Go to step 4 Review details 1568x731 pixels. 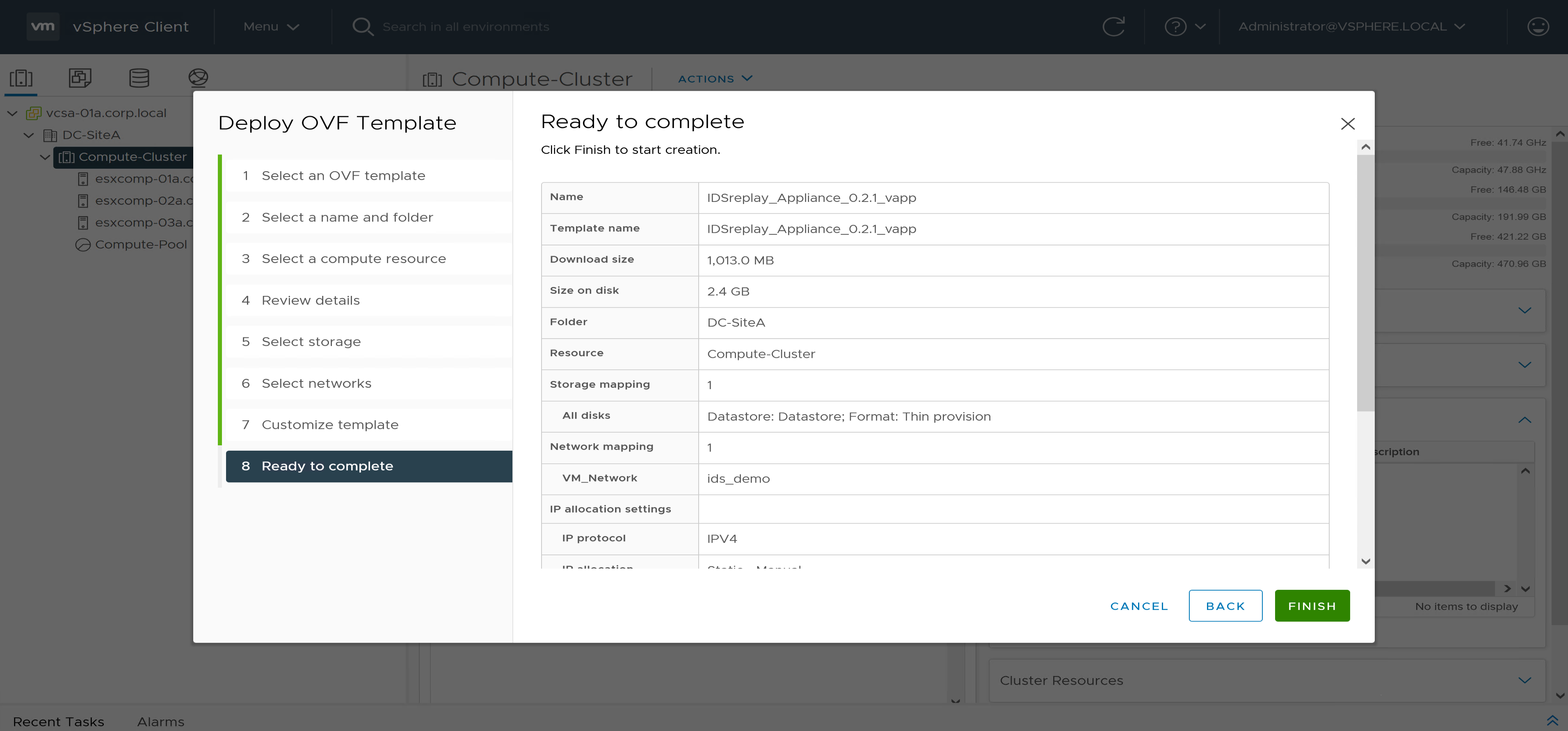point(369,300)
